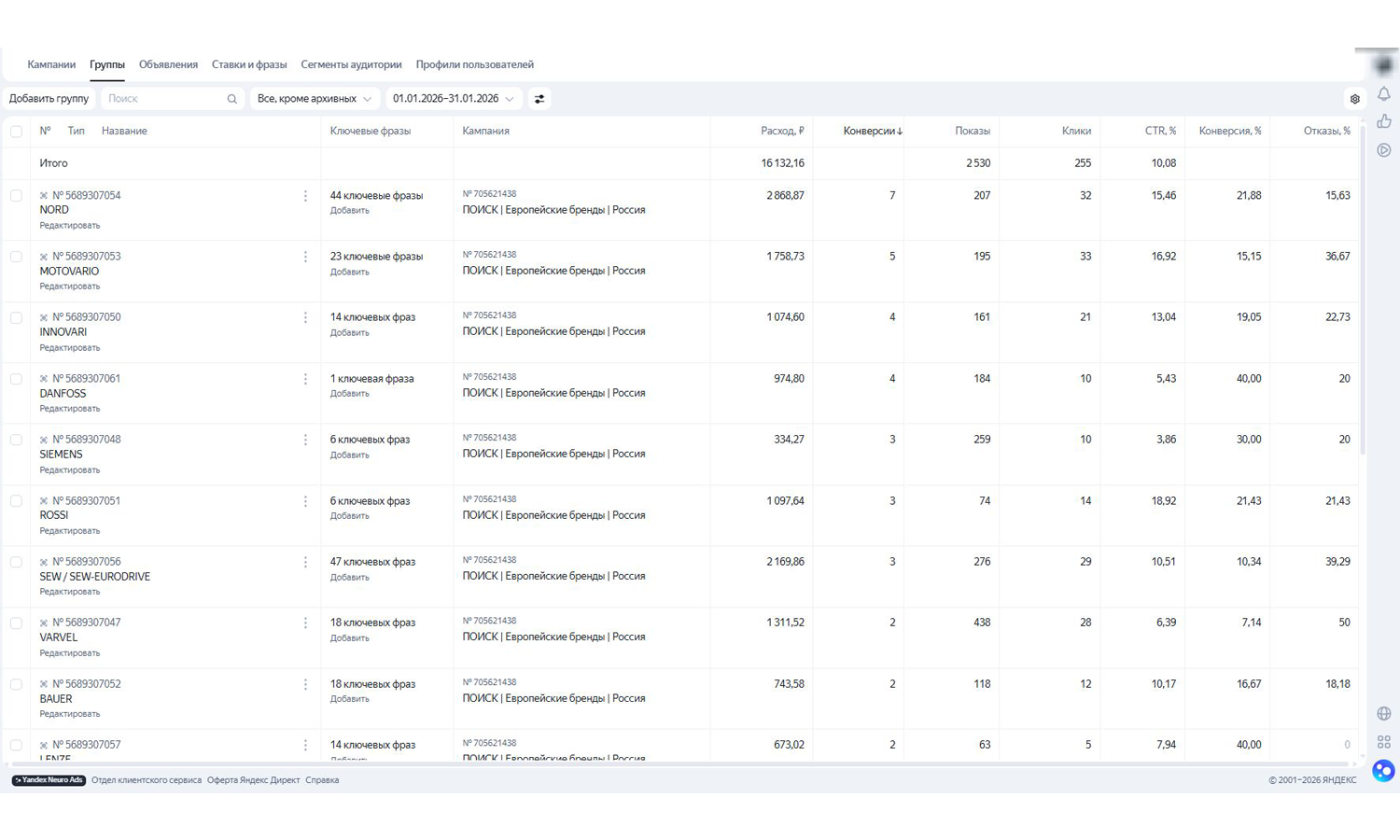
Task: Tick the checkbox for SIEMENS group
Action: 16,441
